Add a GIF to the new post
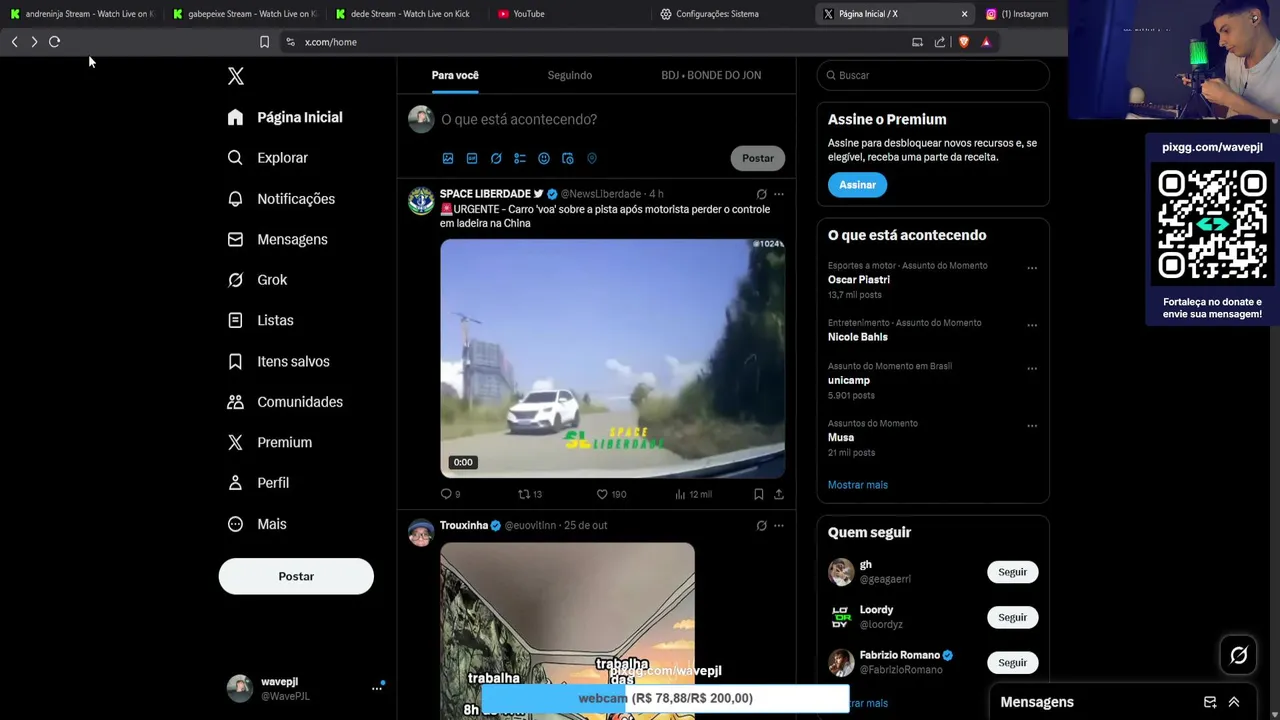 pyautogui.click(x=472, y=158)
